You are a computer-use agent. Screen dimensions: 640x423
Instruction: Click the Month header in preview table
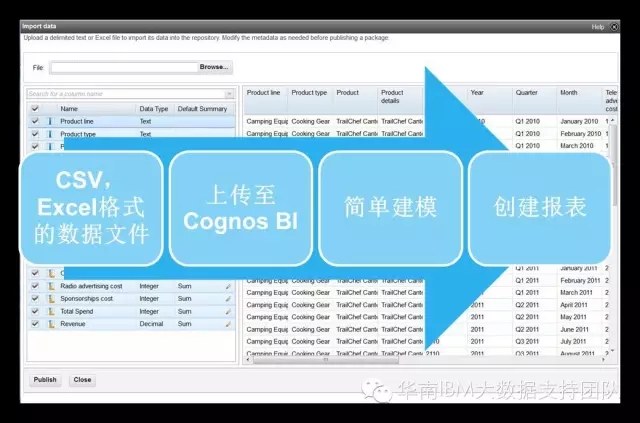tap(569, 93)
